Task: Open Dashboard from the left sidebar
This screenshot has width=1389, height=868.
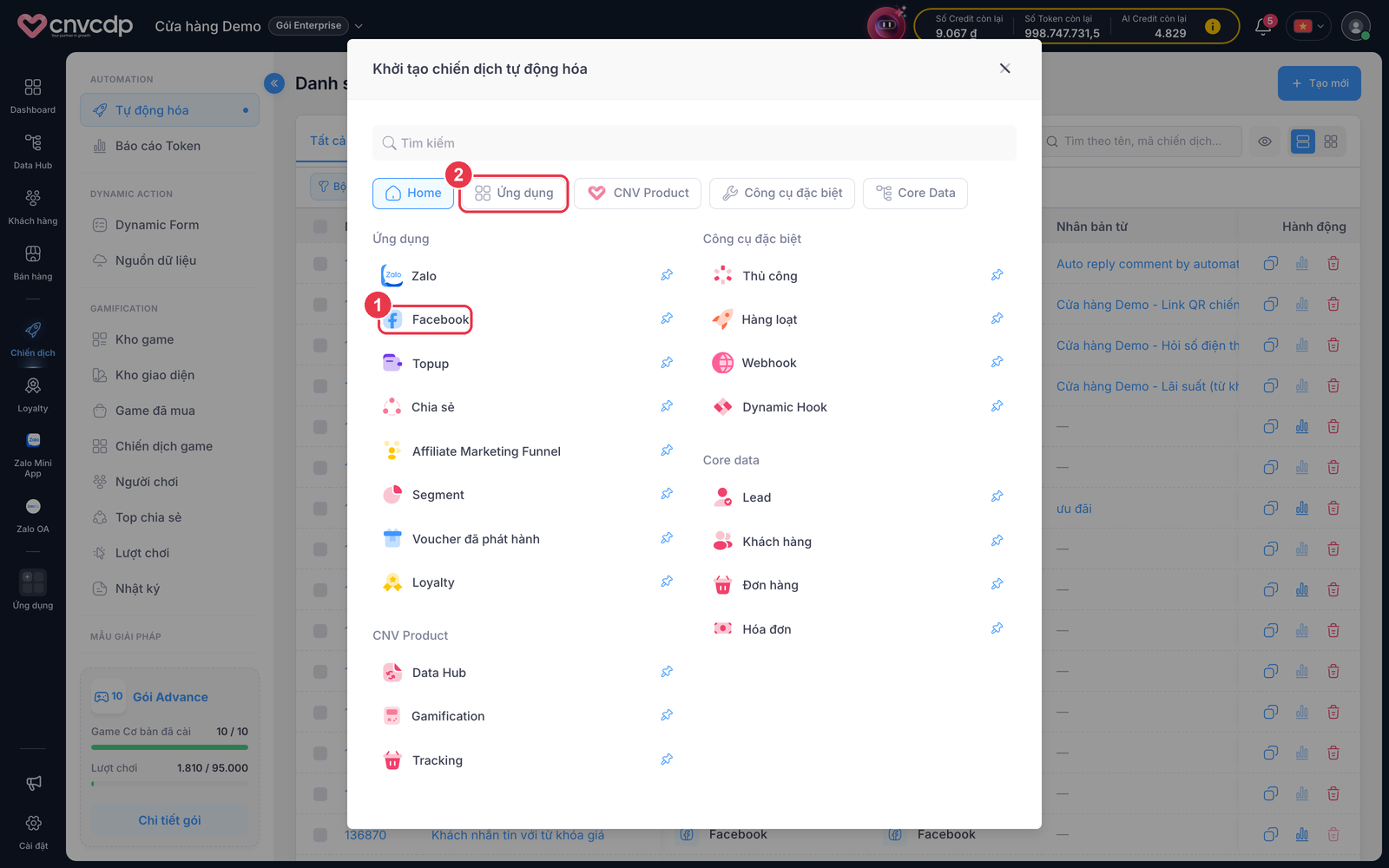Action: [33, 95]
